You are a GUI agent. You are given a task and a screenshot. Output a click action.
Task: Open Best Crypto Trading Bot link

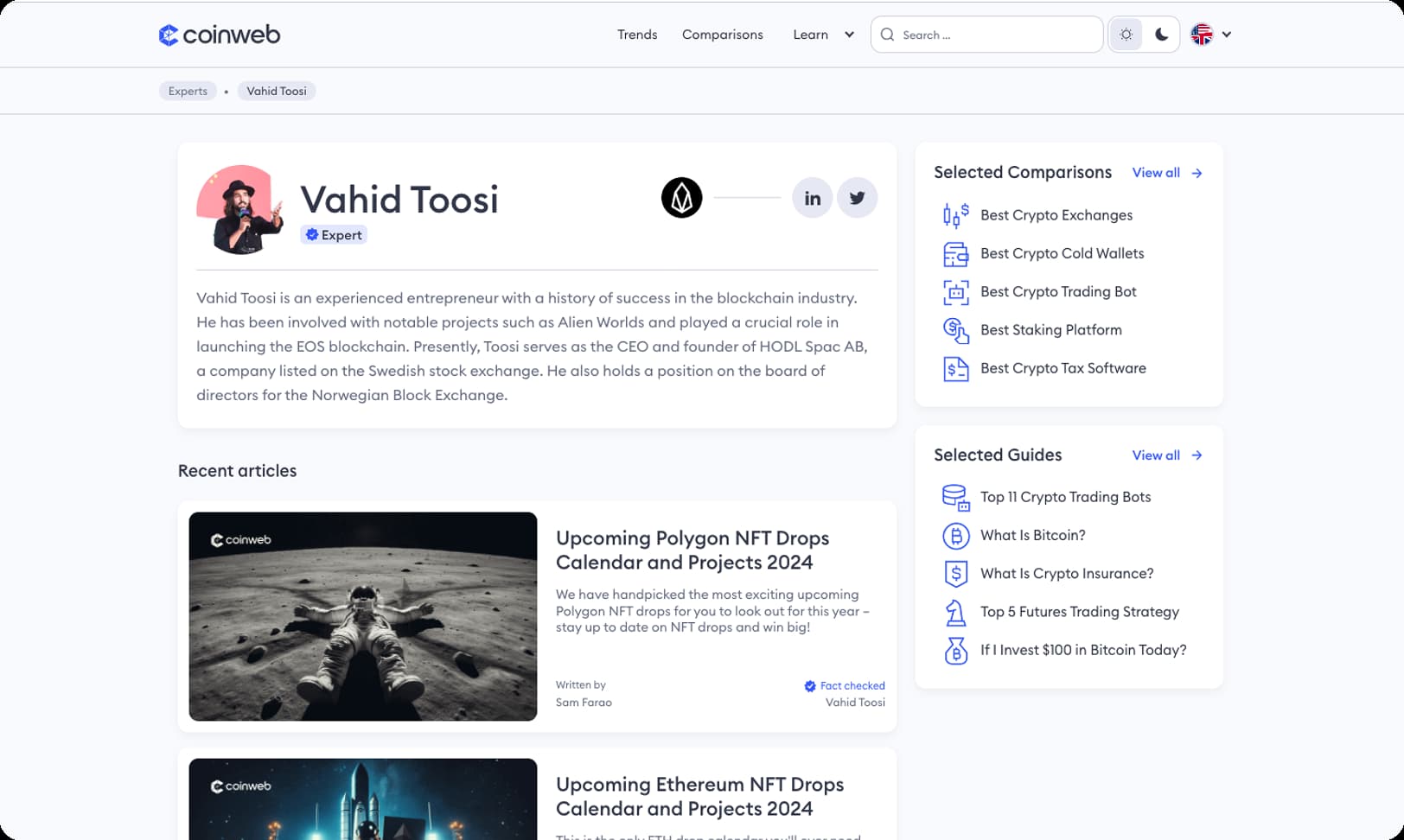1058,291
